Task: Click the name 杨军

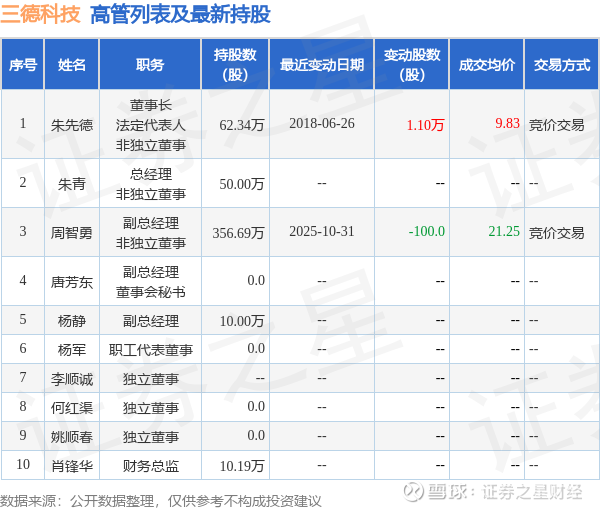Action: coord(72,350)
